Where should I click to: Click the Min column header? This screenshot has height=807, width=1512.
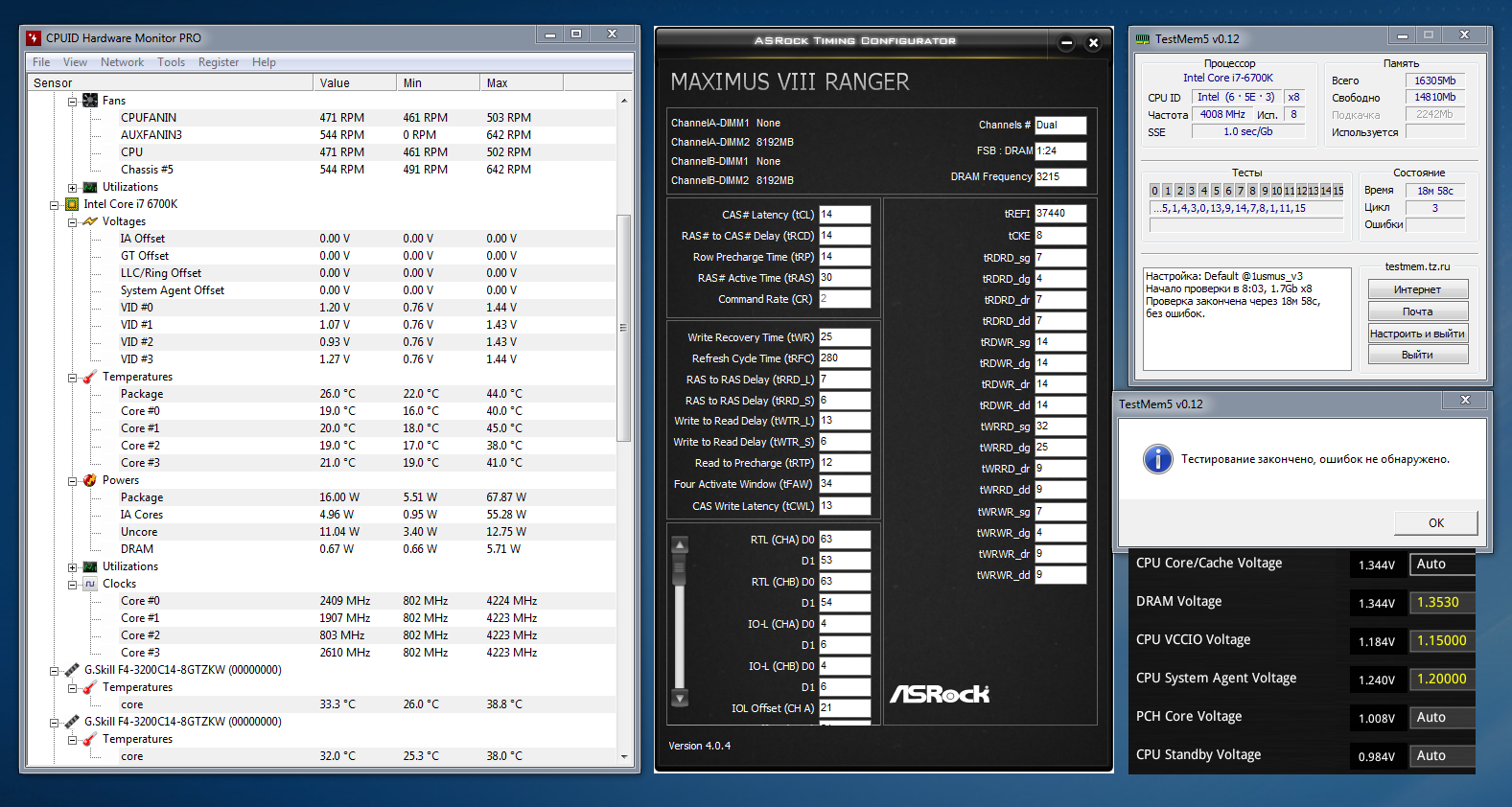pos(438,83)
